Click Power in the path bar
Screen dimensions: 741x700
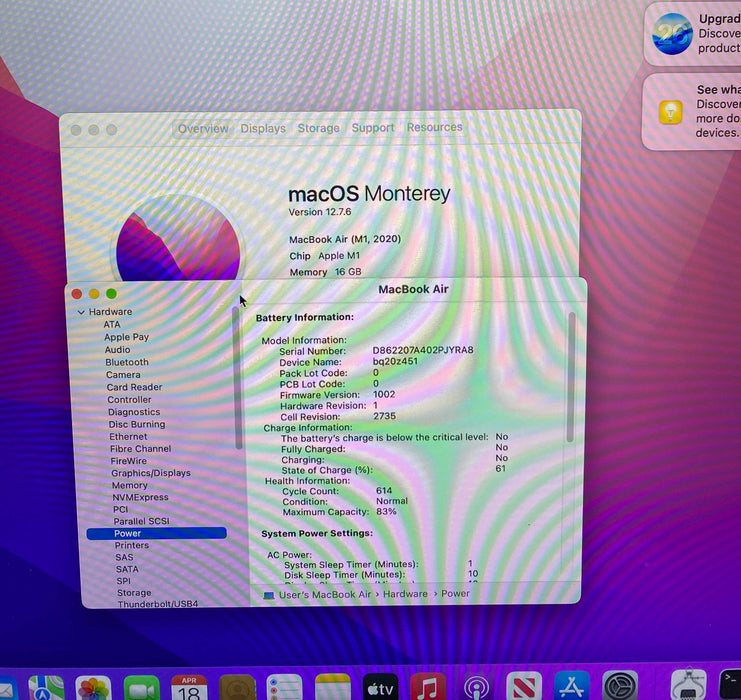tap(455, 594)
